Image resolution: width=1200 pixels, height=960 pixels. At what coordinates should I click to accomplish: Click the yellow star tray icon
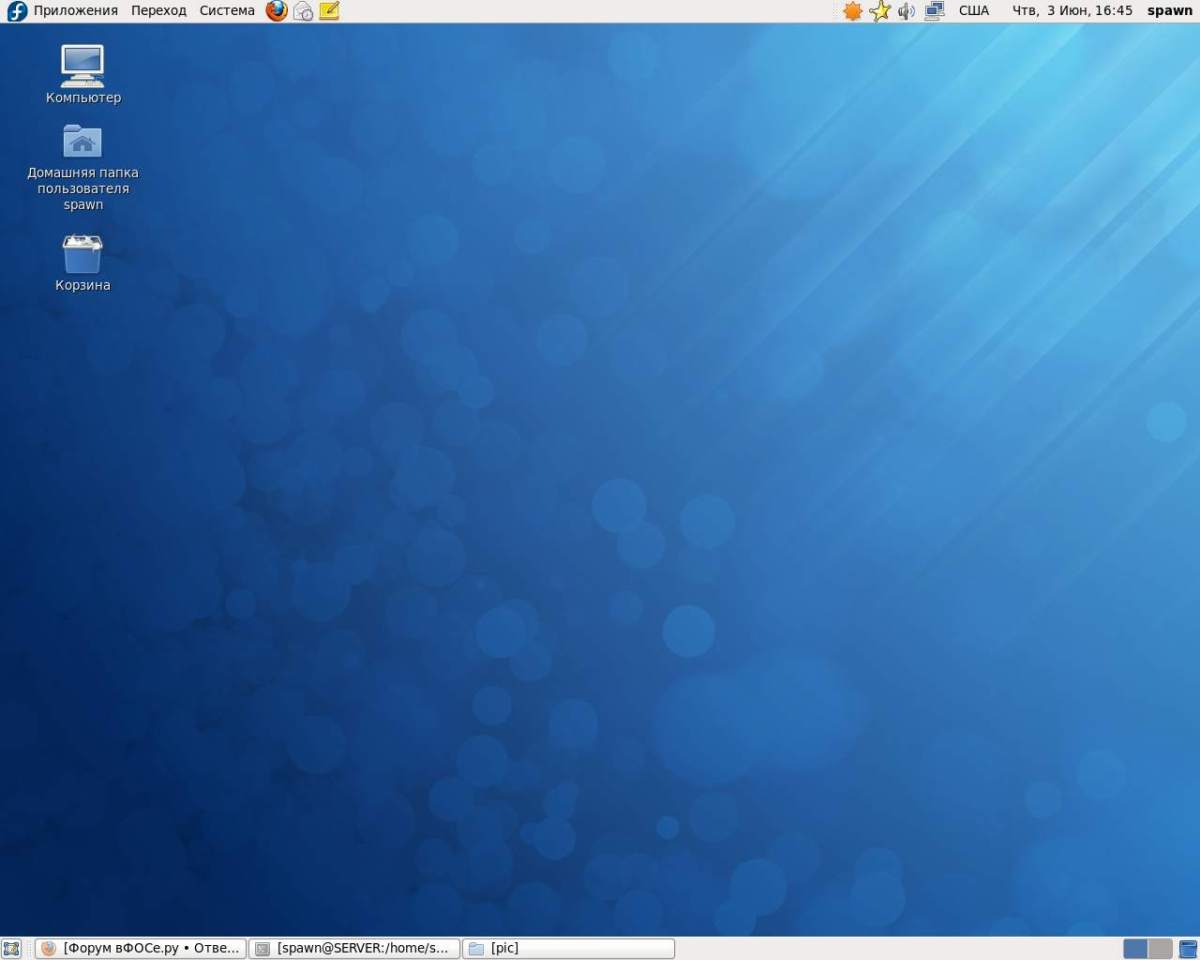tap(880, 11)
